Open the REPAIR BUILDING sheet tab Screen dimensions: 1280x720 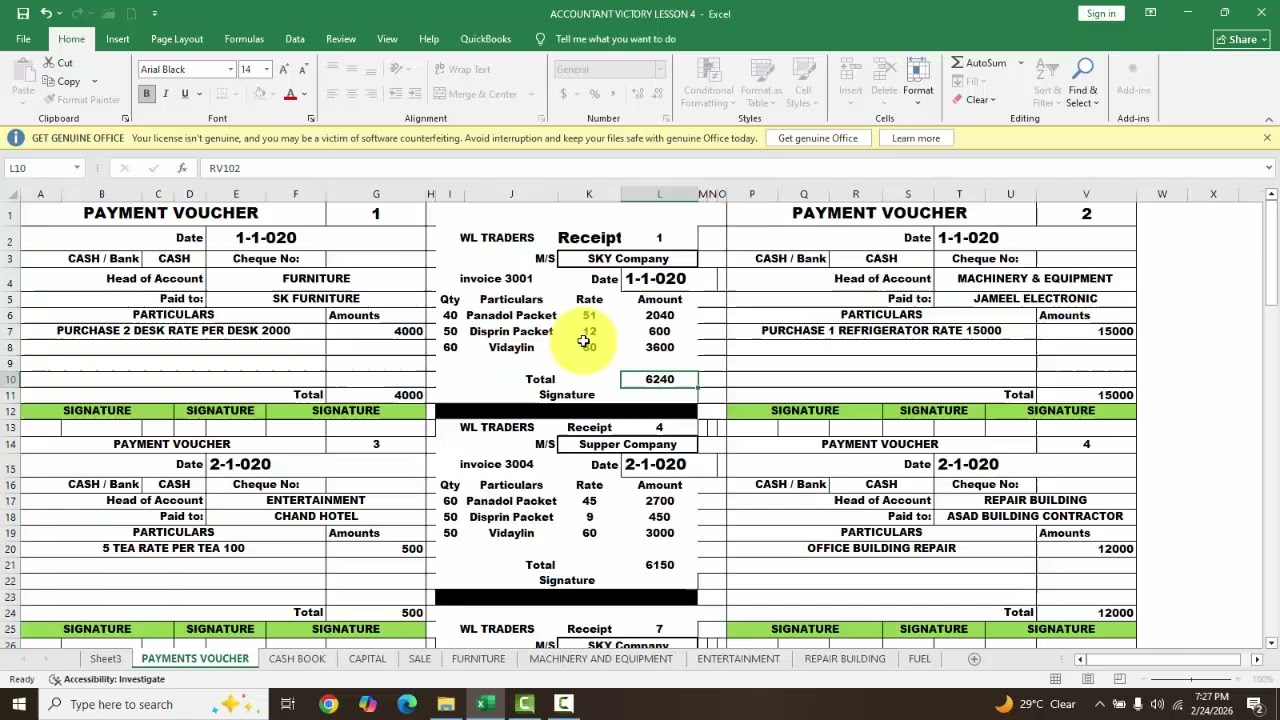(x=845, y=659)
